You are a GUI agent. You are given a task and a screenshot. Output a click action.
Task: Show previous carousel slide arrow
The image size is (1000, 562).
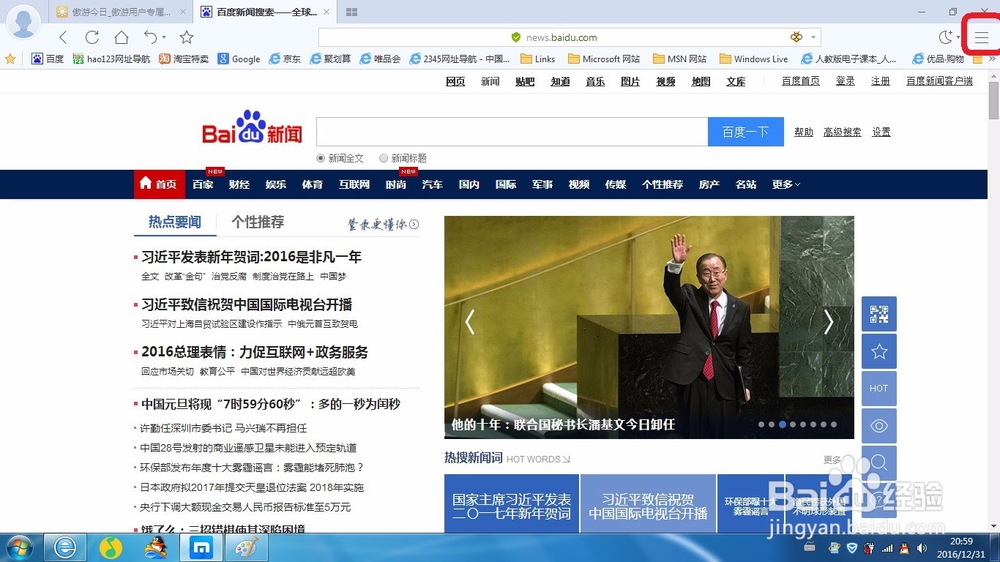470,322
